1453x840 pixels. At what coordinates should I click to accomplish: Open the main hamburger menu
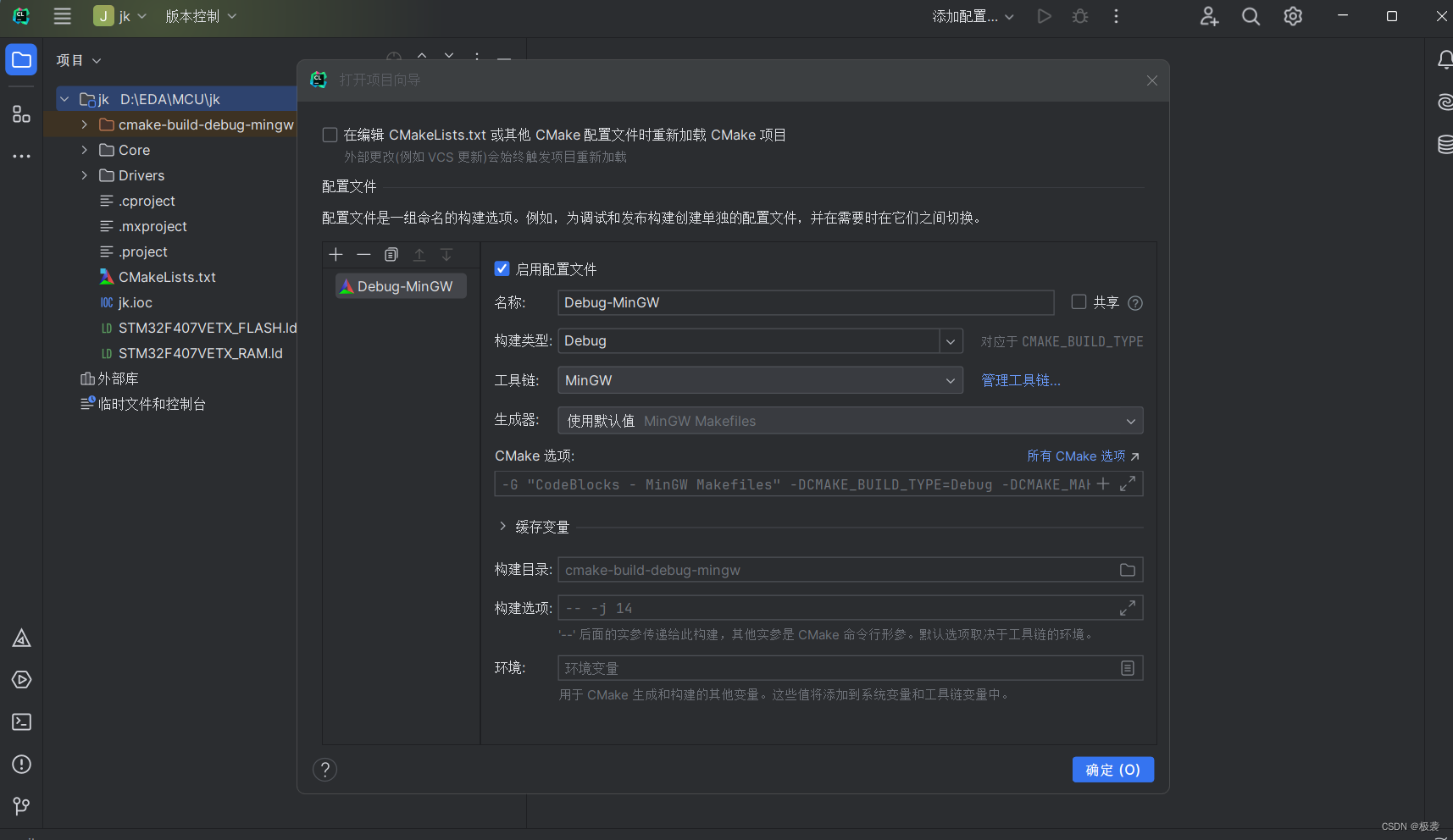(x=62, y=16)
